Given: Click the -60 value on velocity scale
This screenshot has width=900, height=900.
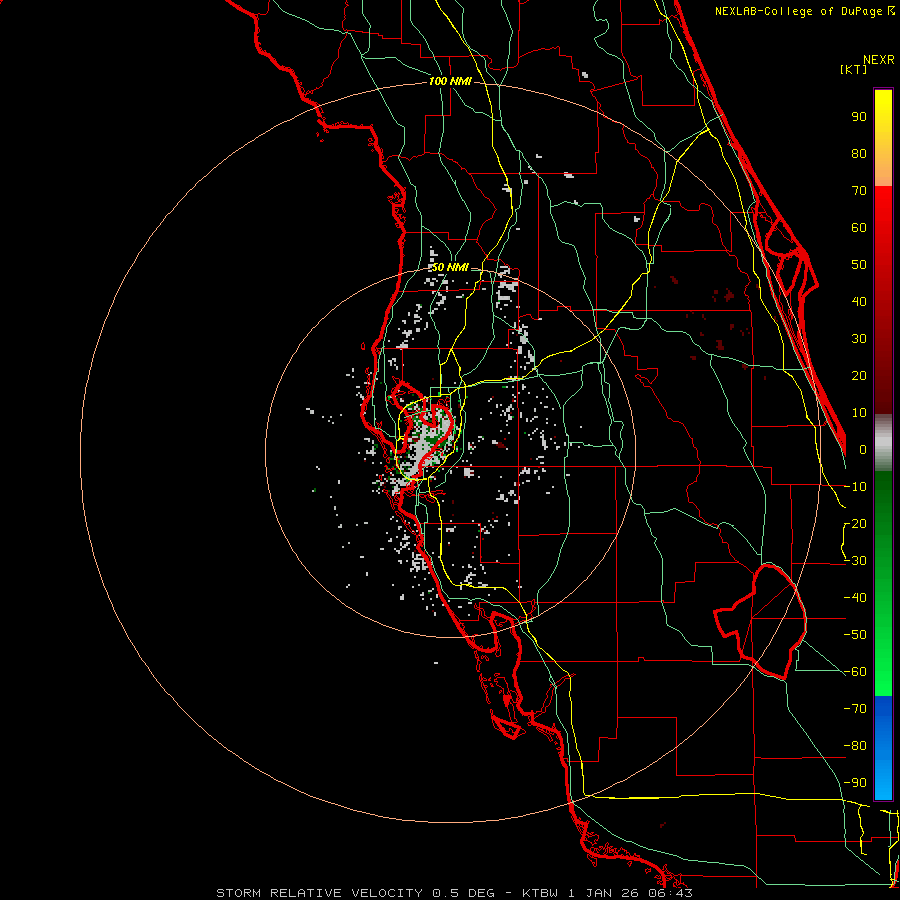Looking at the screenshot, I should click(x=855, y=672).
